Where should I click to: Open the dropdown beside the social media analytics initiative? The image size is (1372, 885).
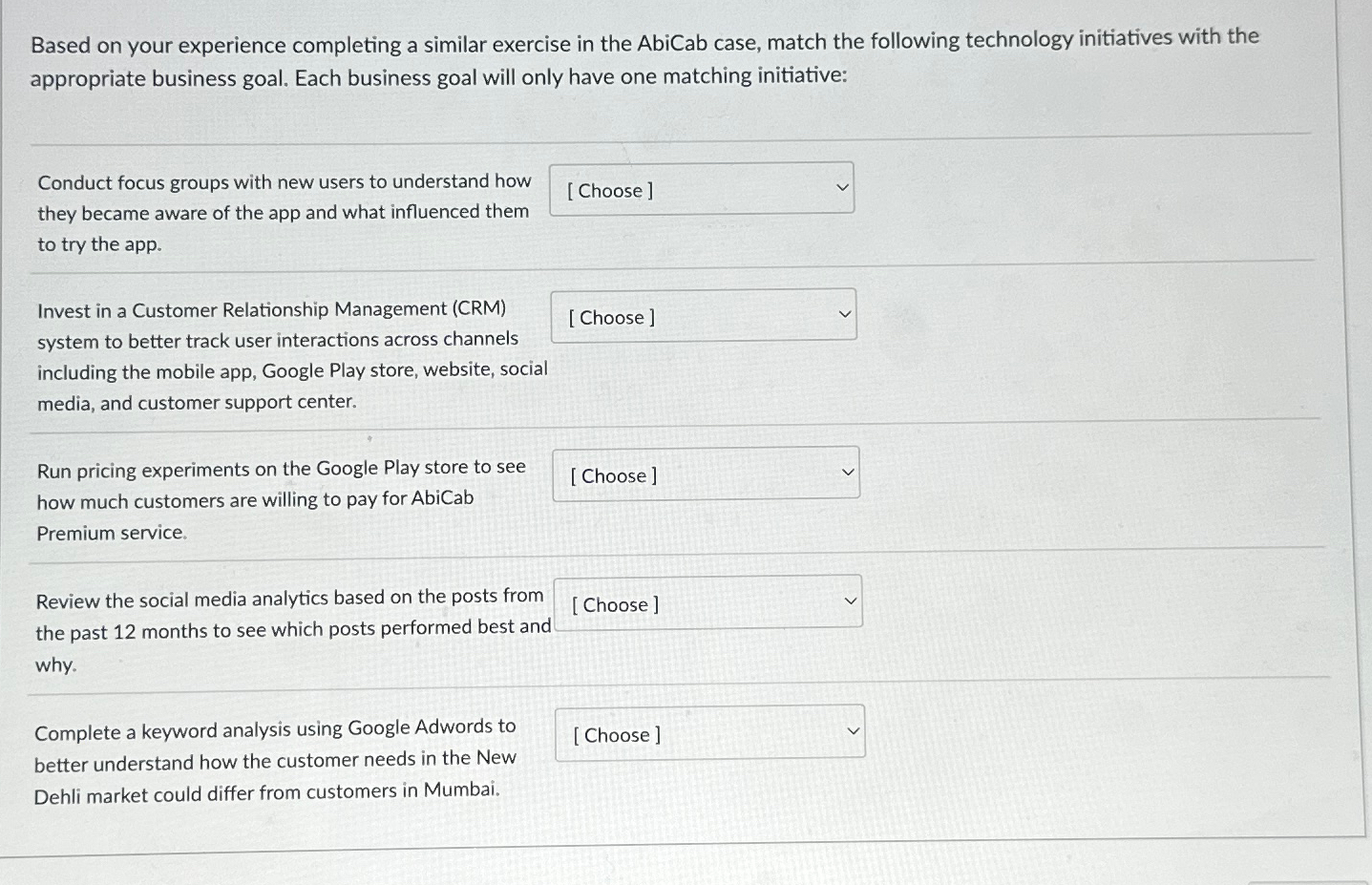(x=708, y=601)
